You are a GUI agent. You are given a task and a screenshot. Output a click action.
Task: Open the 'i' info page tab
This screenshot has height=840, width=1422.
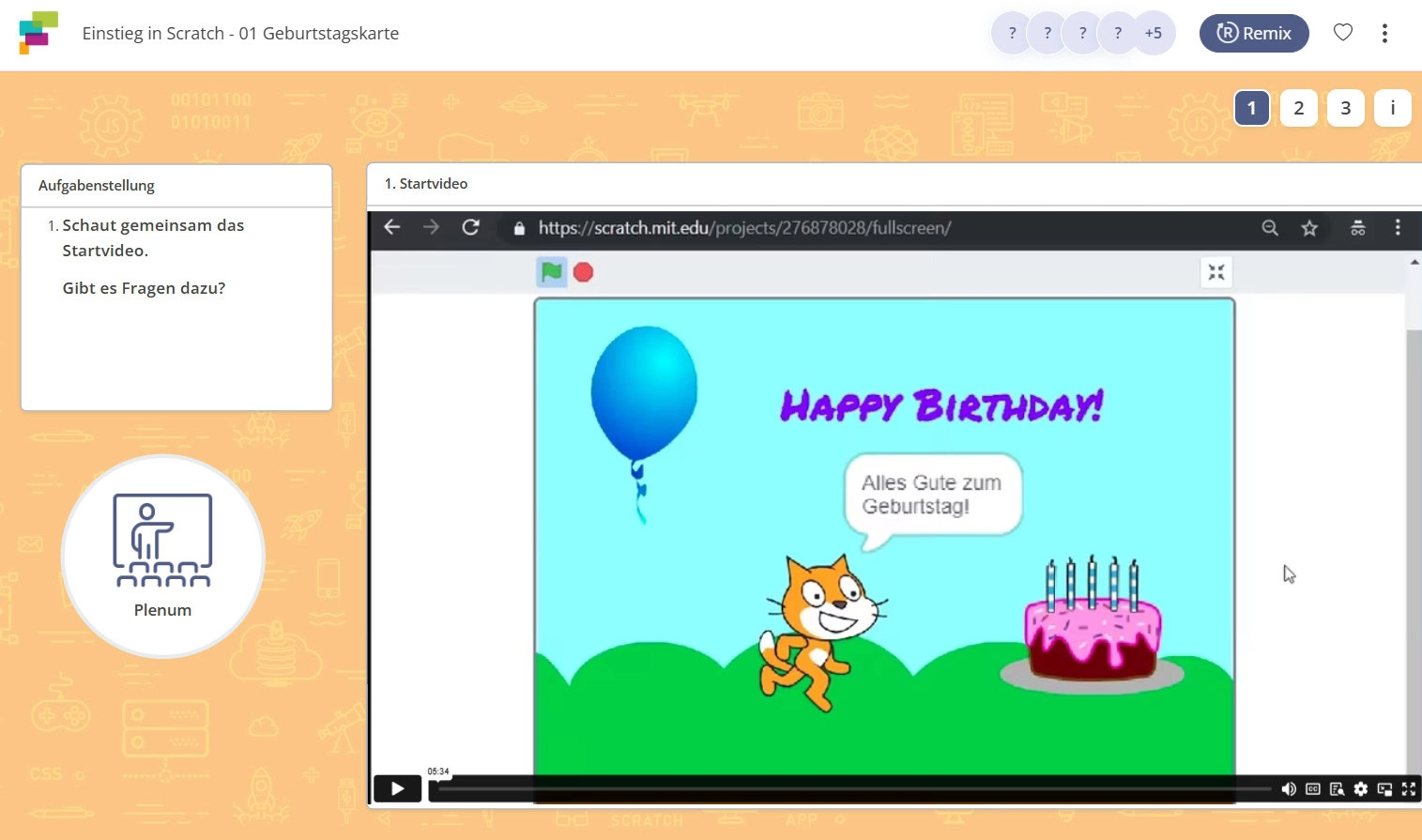click(1393, 108)
